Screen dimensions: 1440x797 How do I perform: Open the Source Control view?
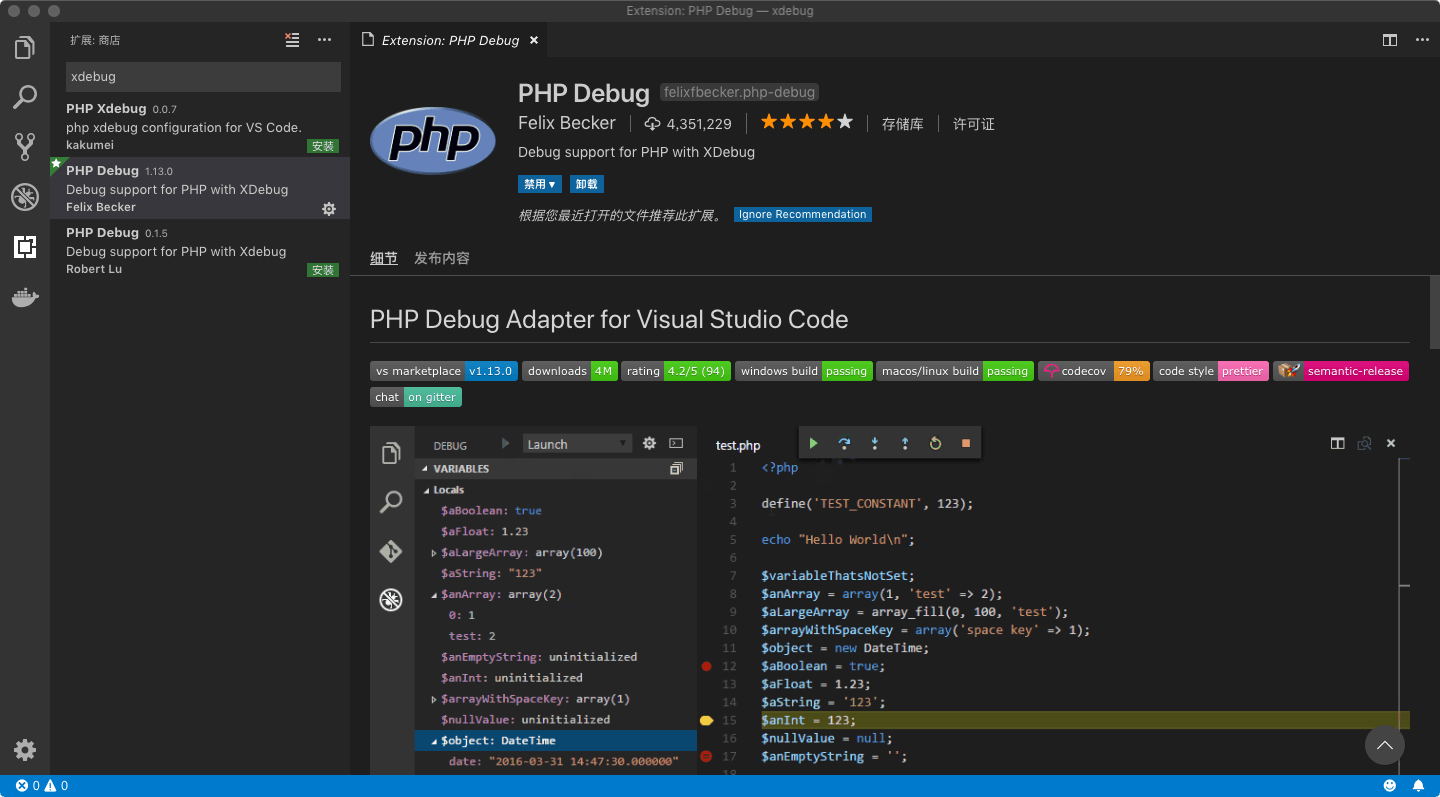(24, 146)
